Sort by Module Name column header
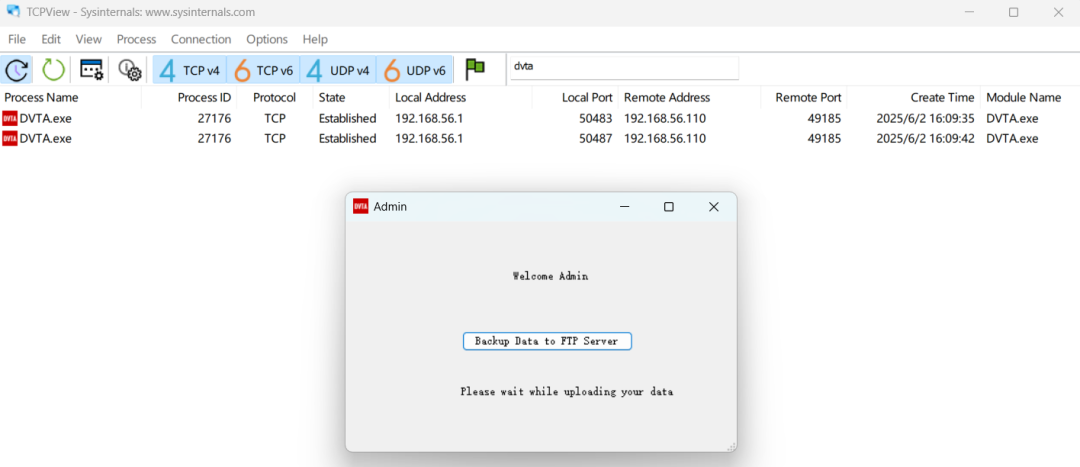This screenshot has height=467, width=1080. click(x=1030, y=97)
